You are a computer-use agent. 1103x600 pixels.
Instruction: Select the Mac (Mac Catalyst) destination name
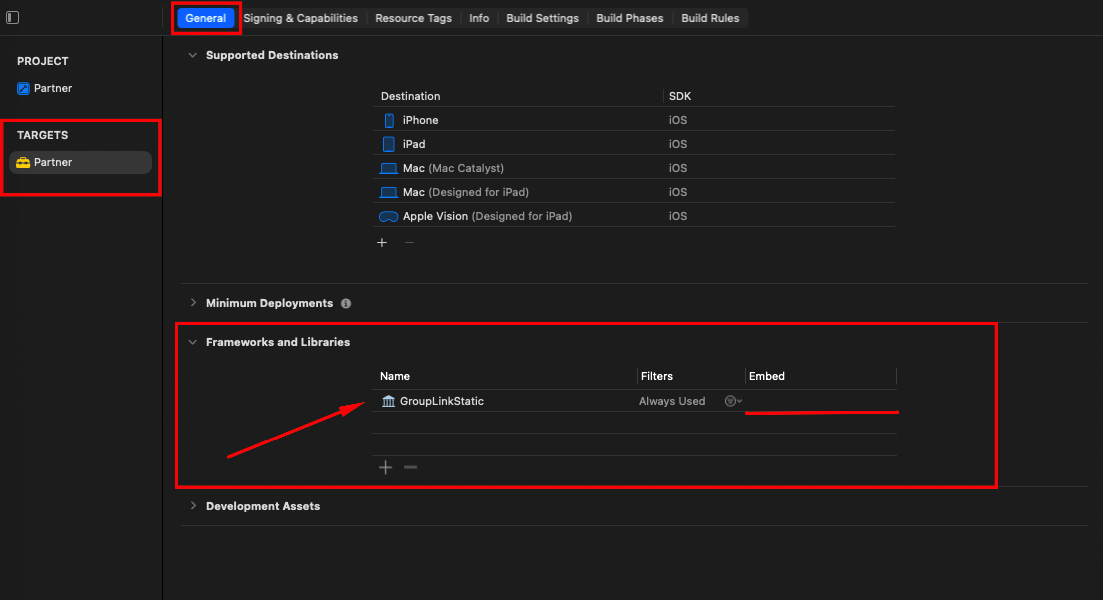(x=453, y=168)
